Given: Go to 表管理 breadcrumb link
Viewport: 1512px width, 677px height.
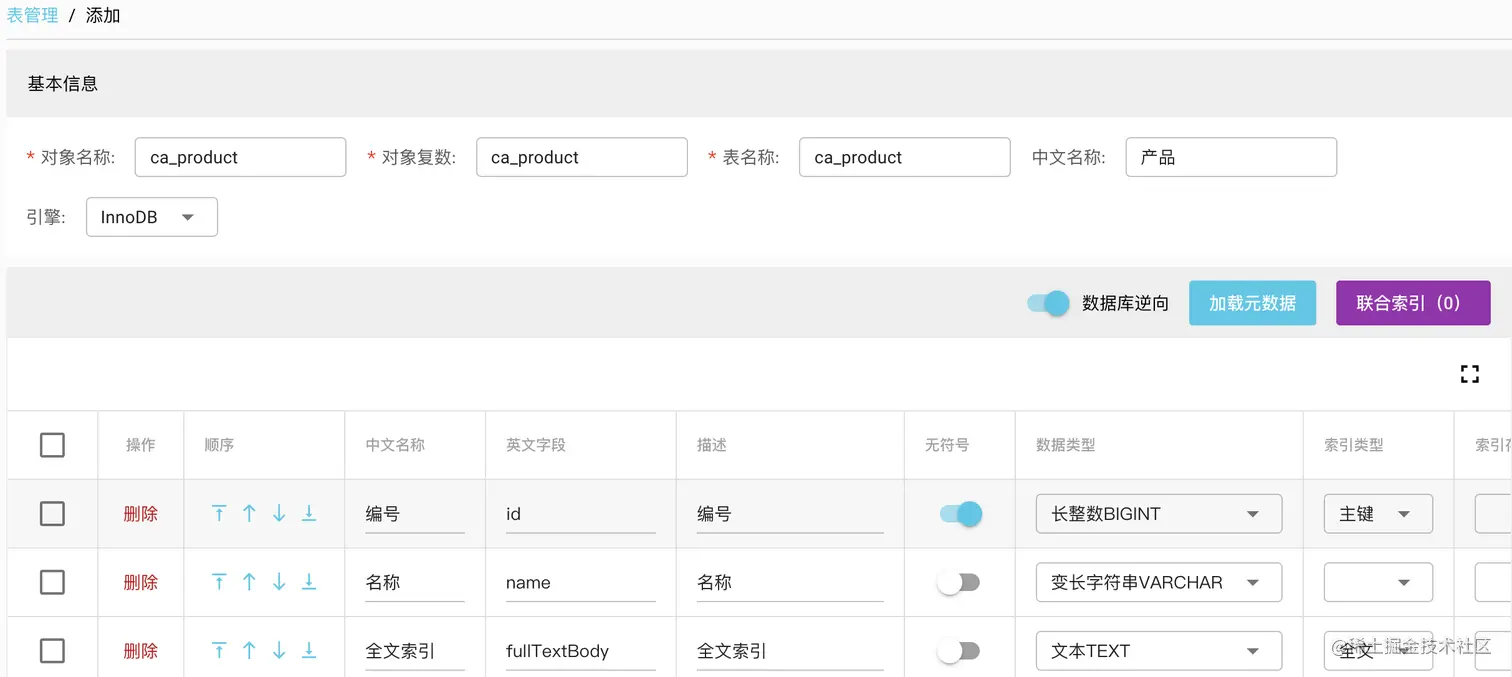Looking at the screenshot, I should pos(32,16).
